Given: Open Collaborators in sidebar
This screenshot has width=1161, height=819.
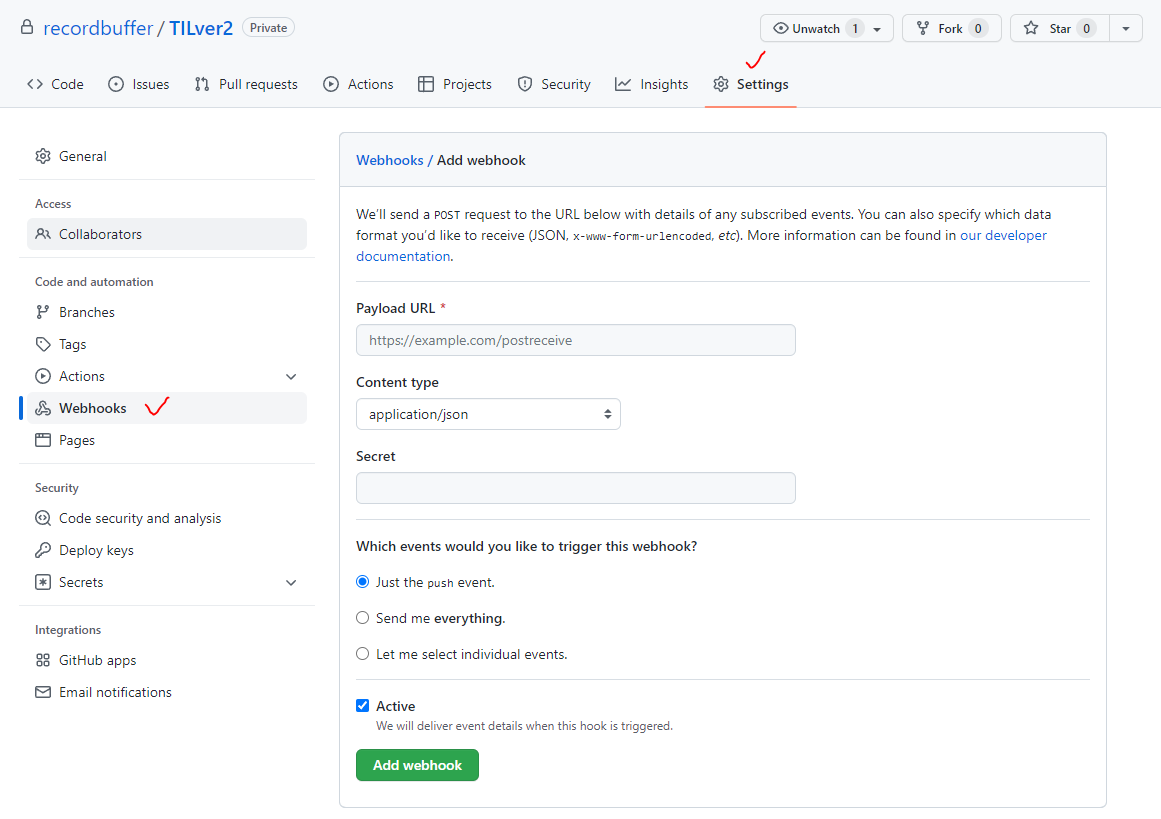Looking at the screenshot, I should point(167,234).
